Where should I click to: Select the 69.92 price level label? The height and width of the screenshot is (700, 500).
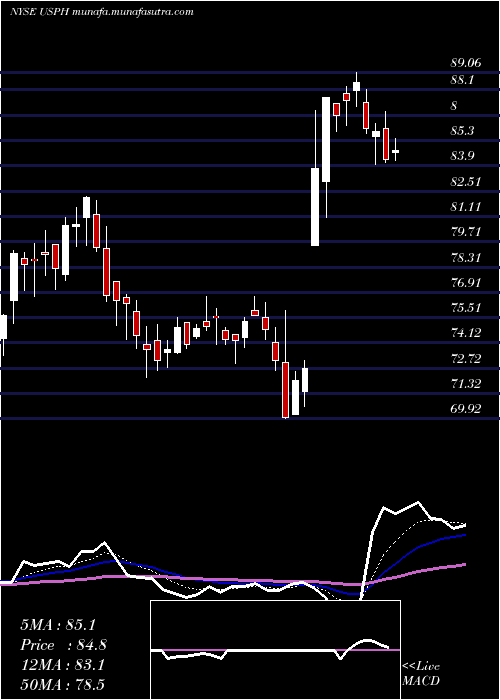pyautogui.click(x=466, y=408)
